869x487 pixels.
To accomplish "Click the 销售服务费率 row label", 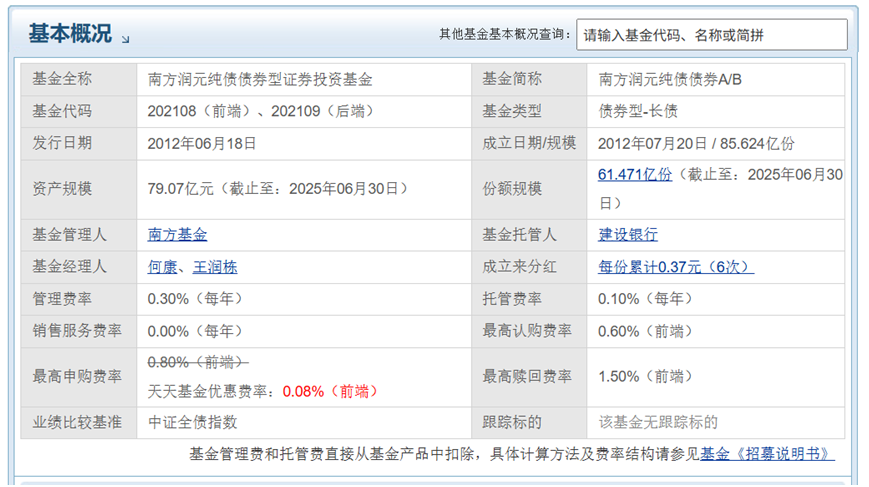I will coord(77,331).
